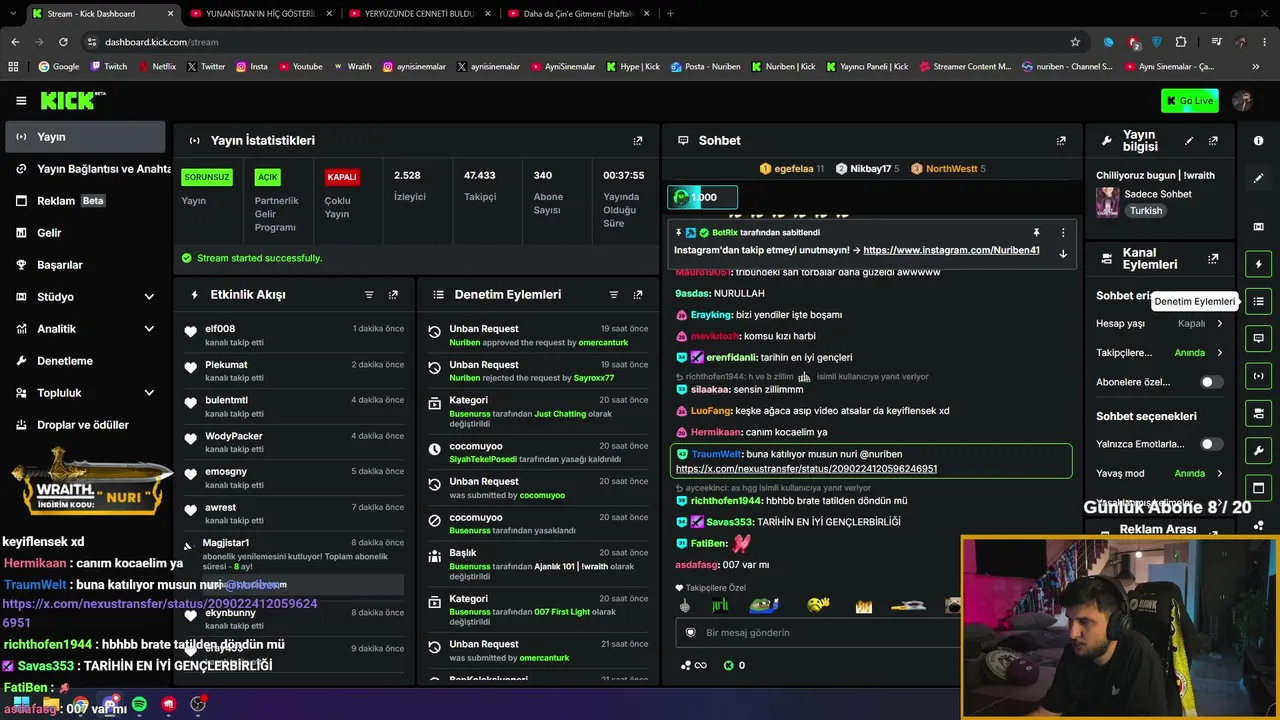The height and width of the screenshot is (720, 1280).
Task: Toggle the wrench rail icon
Action: pos(1259,450)
